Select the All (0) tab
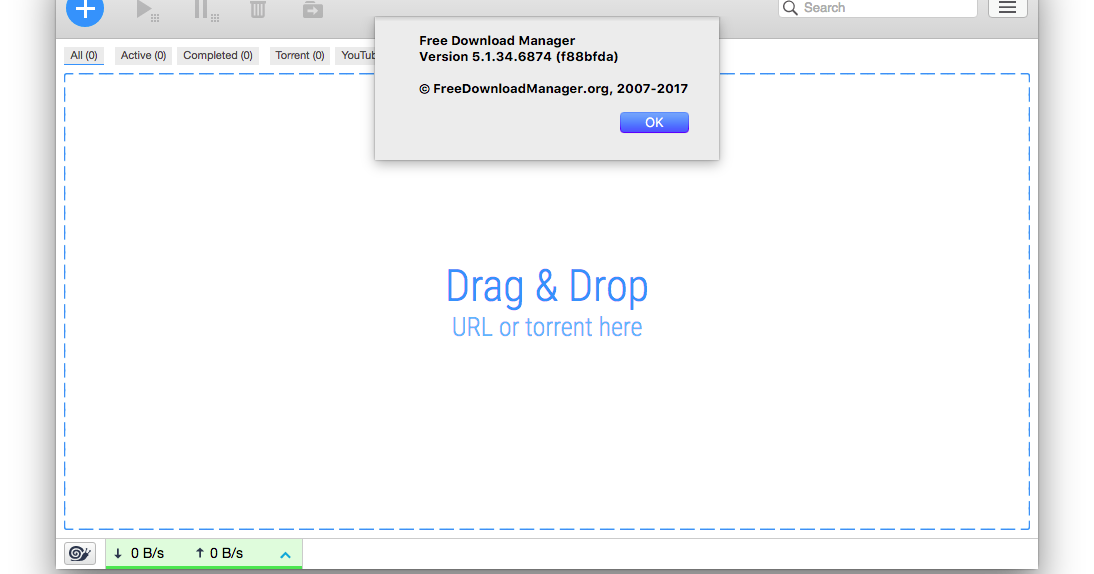The image size is (1094, 574). pyautogui.click(x=84, y=55)
